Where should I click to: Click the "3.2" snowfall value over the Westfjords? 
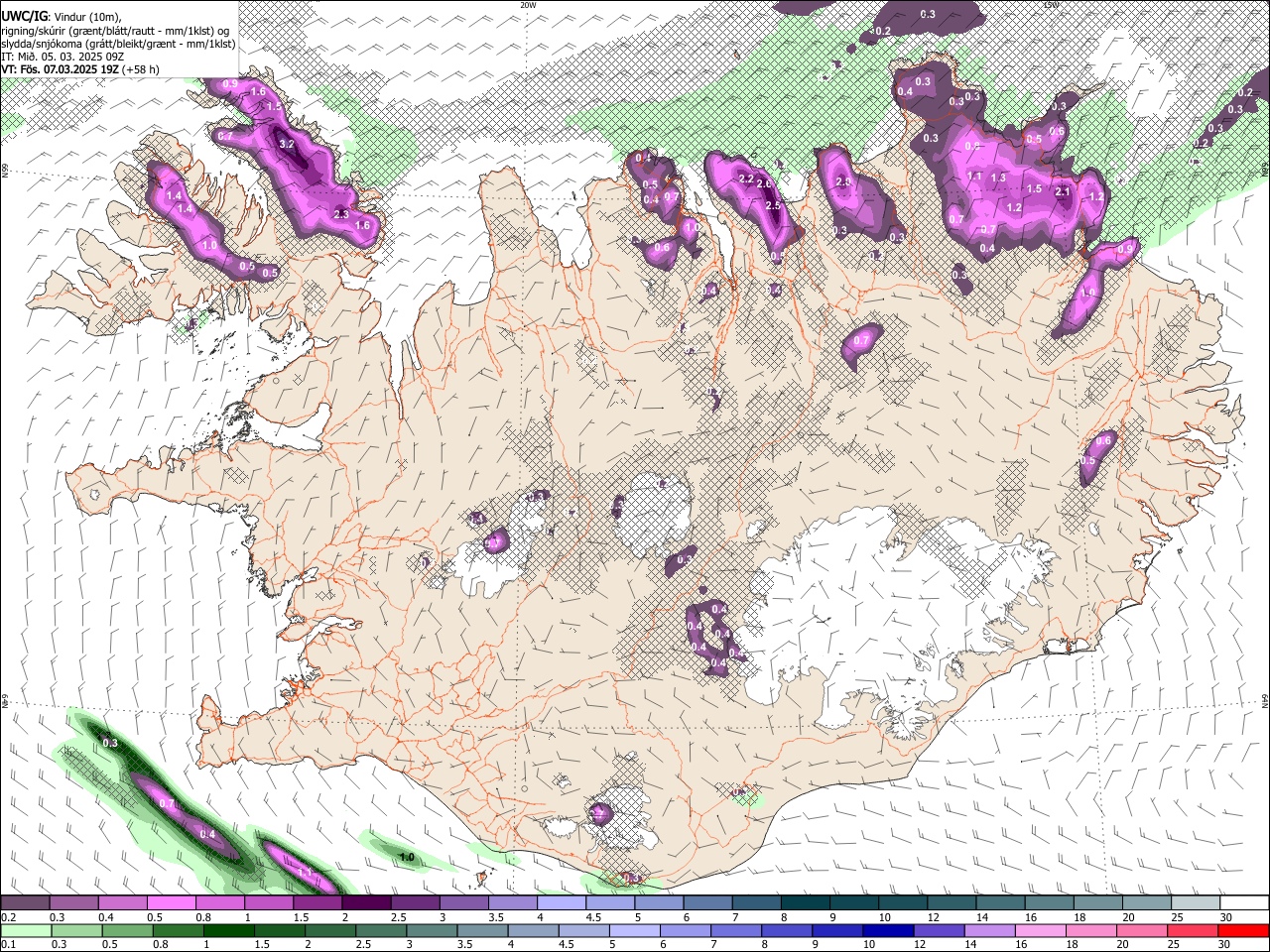[288, 145]
